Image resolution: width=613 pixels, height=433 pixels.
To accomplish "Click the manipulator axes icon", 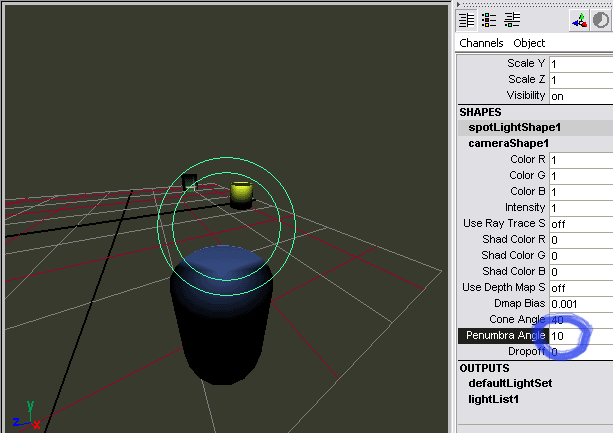I will (x=579, y=20).
